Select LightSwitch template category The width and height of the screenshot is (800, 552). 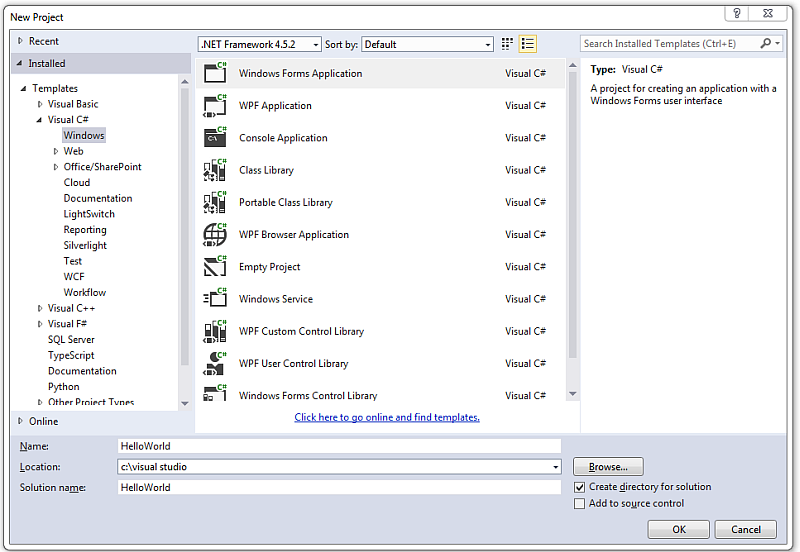(x=89, y=214)
